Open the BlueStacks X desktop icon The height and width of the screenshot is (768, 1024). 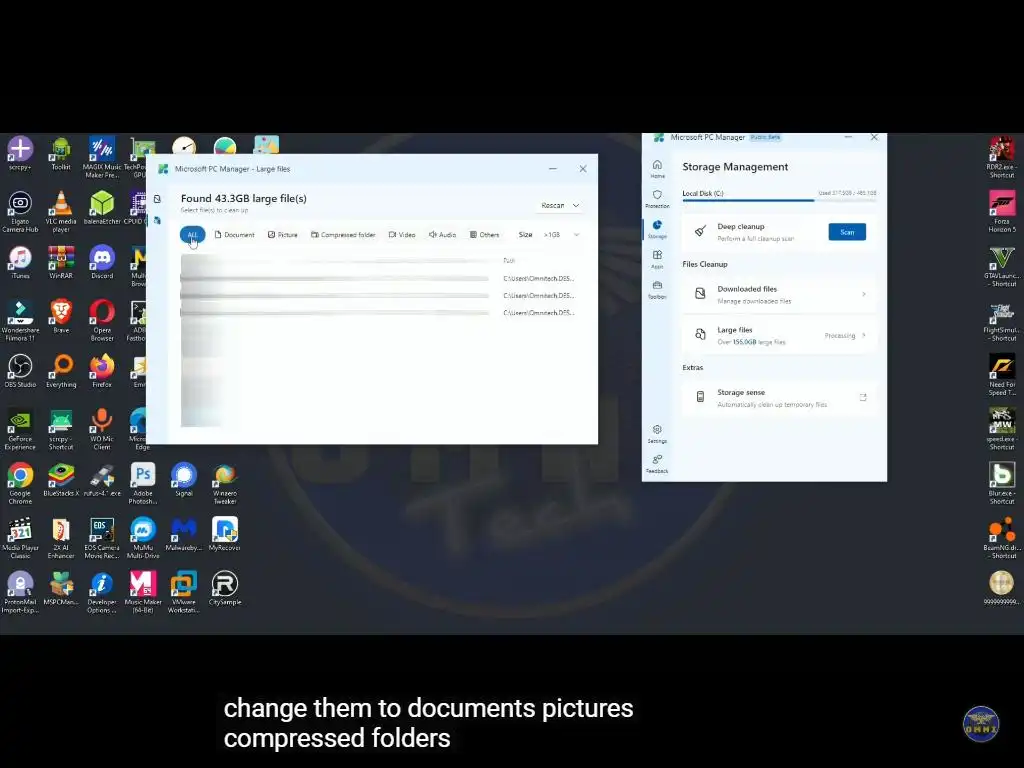coord(61,479)
